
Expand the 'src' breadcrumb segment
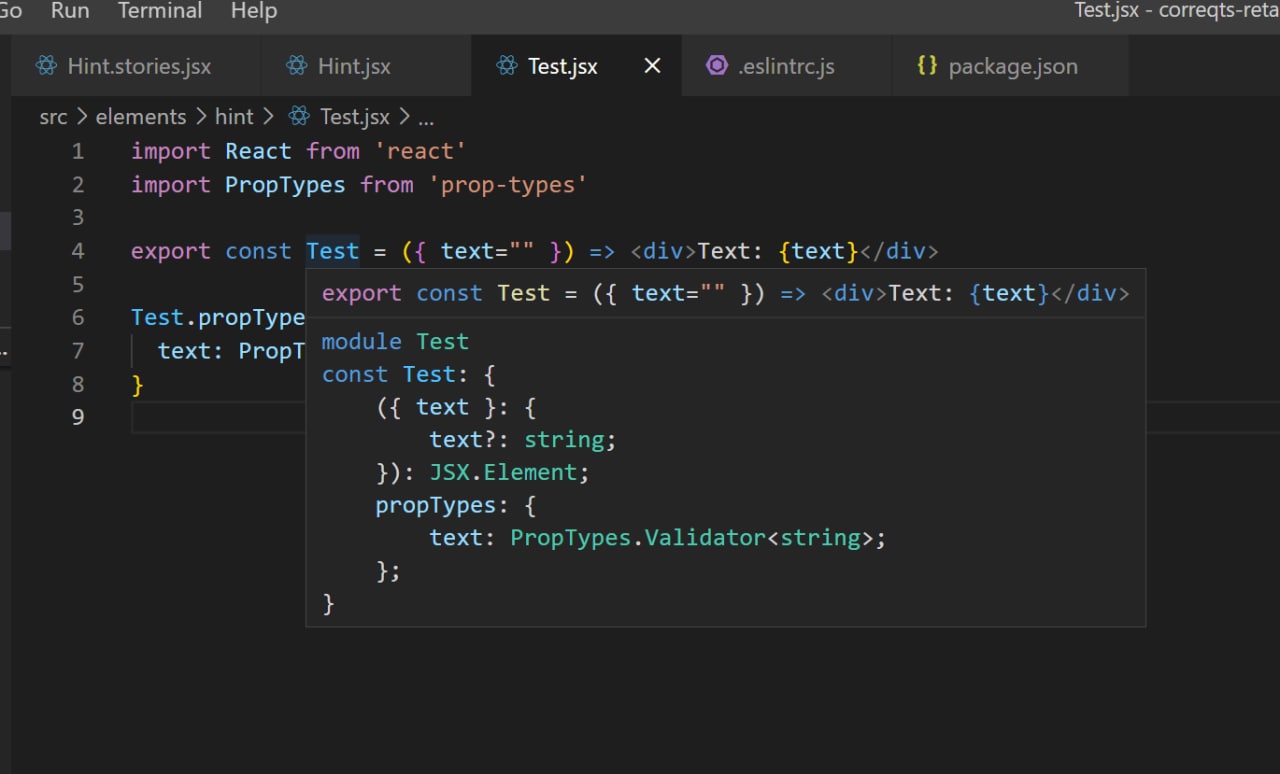(53, 117)
